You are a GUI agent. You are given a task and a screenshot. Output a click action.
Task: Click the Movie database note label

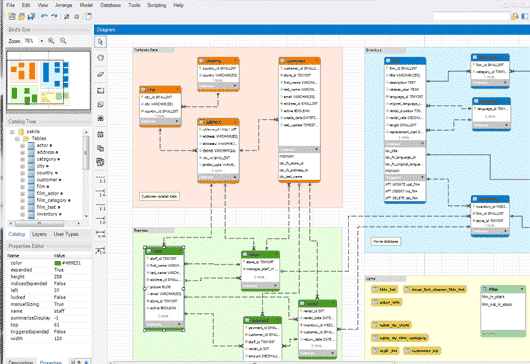click(386, 242)
